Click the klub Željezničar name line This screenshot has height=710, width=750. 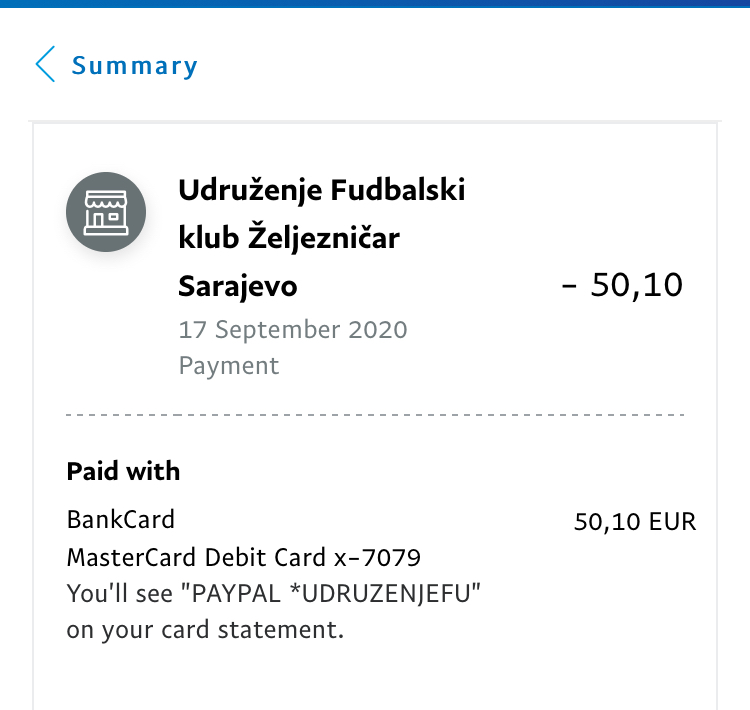pyautogui.click(x=289, y=238)
